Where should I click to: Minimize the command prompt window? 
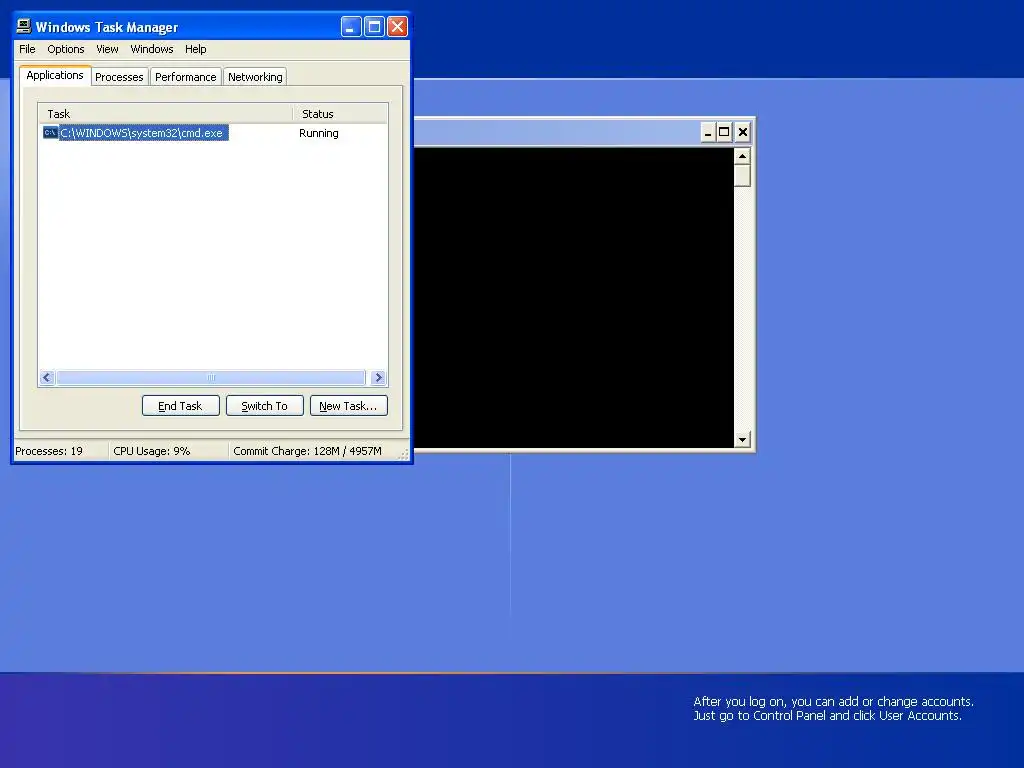tap(708, 133)
